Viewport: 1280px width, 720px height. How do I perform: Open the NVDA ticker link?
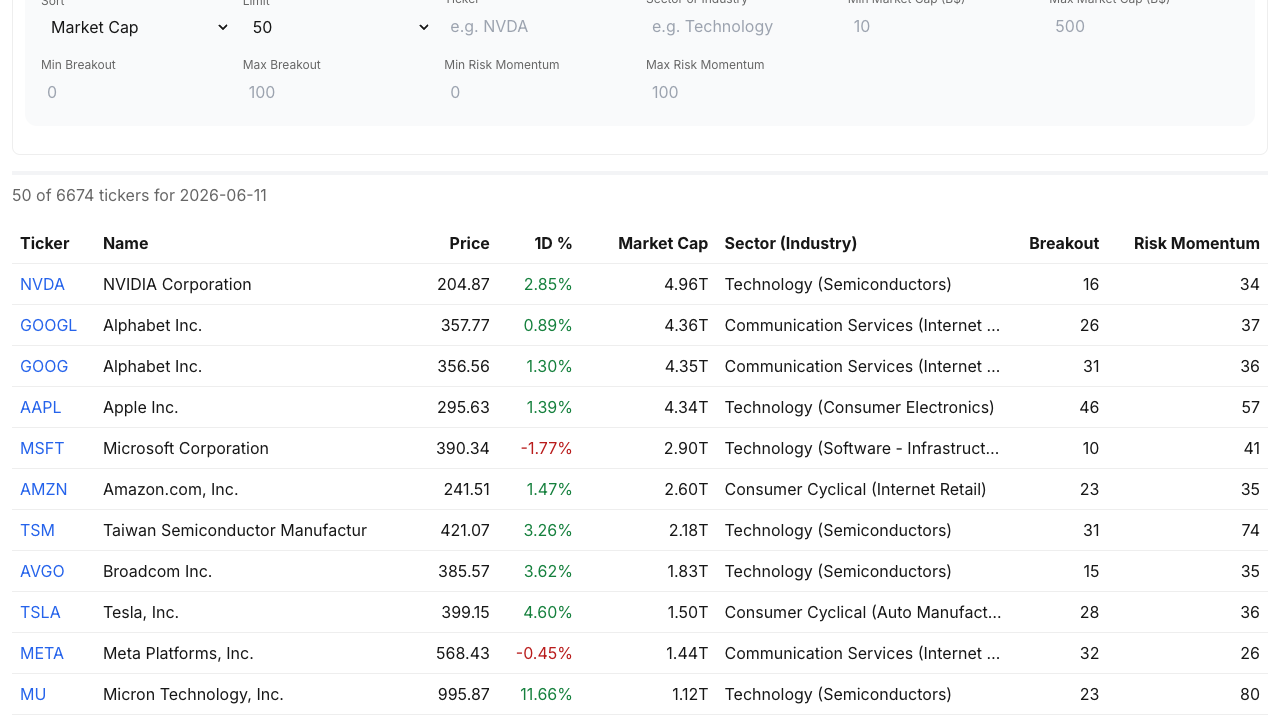coord(42,284)
